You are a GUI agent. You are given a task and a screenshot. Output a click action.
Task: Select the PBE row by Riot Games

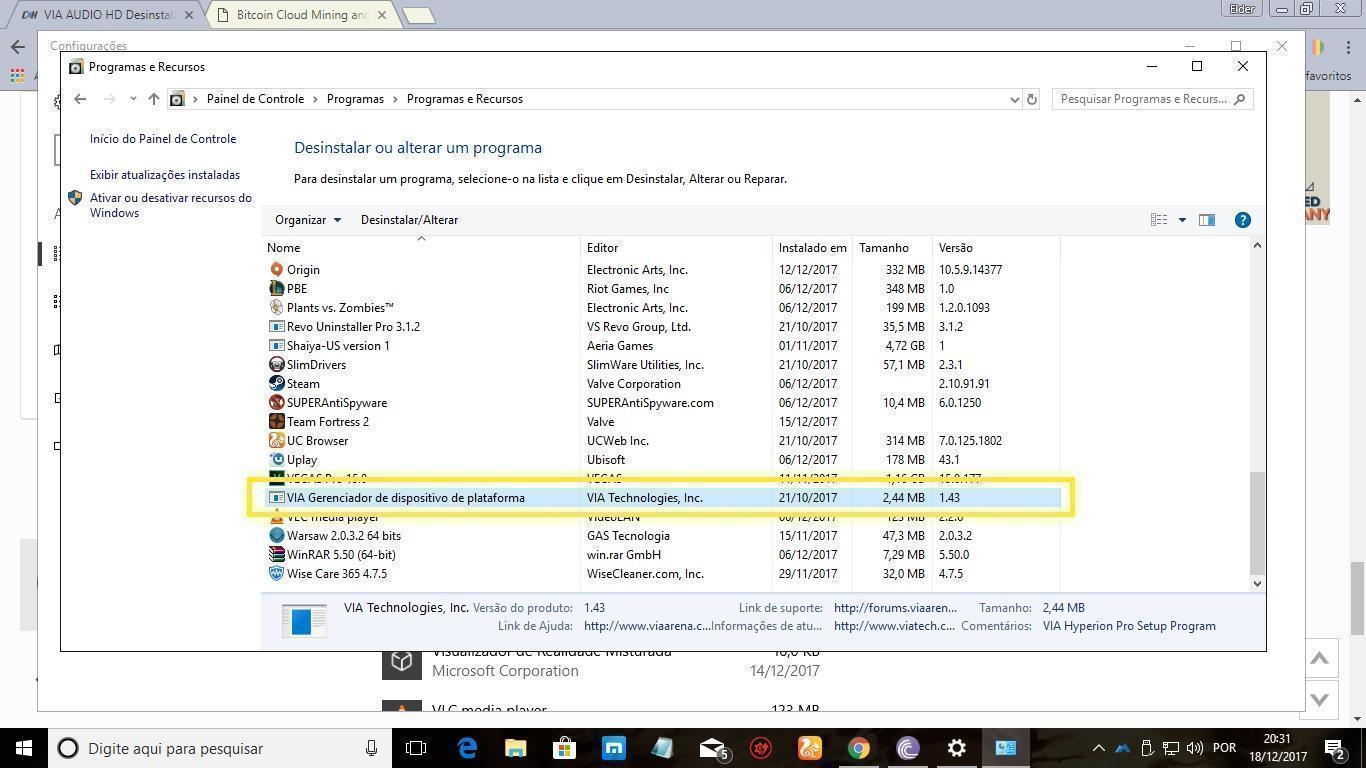point(663,288)
